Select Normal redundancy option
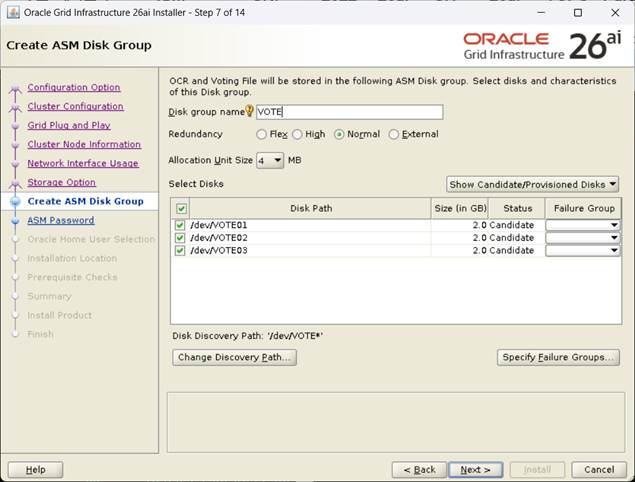 339,134
